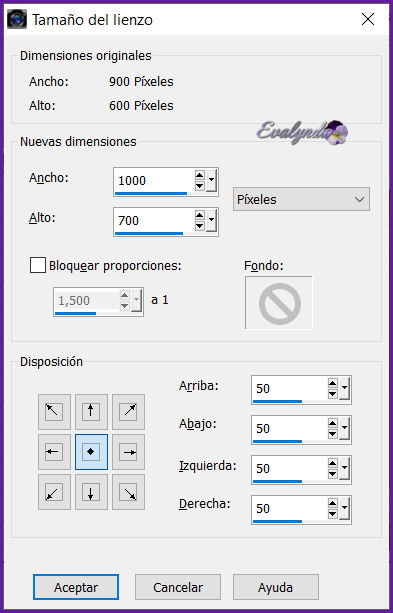Increase the Alto value with up arrow
Viewport: 393px width, 613px height.
click(x=200, y=215)
